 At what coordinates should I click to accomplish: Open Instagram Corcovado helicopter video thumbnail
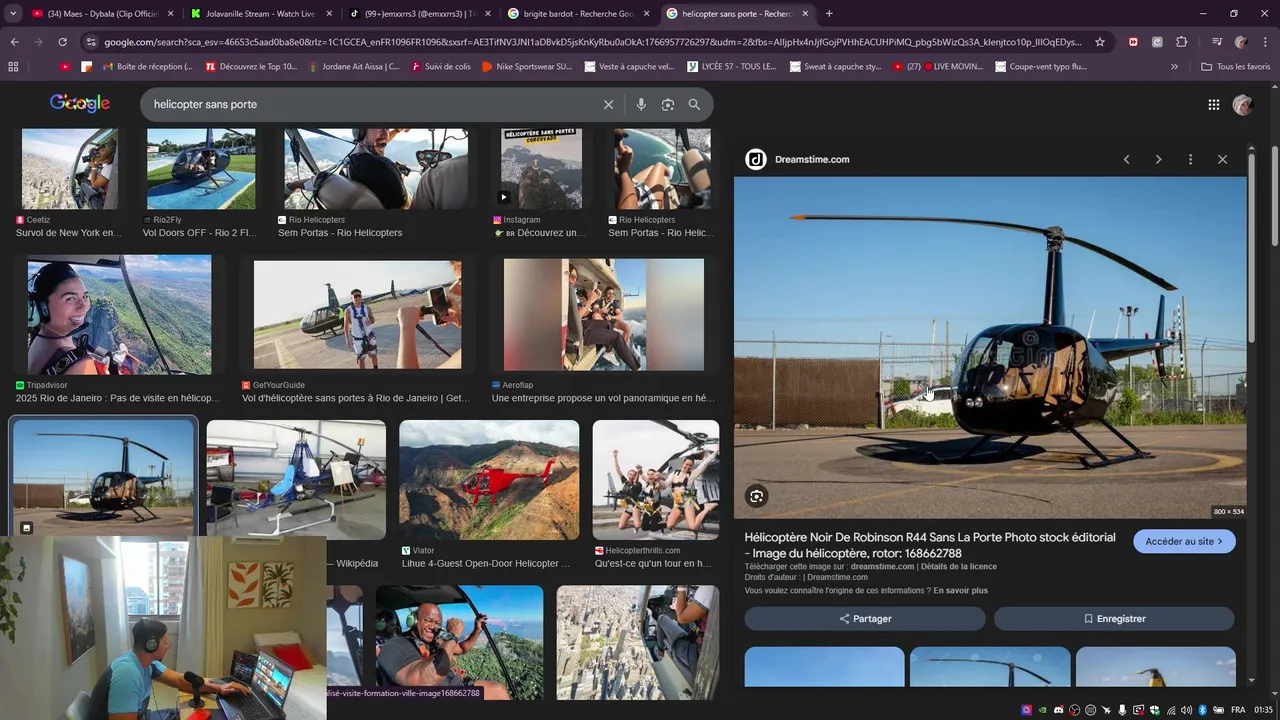click(541, 169)
